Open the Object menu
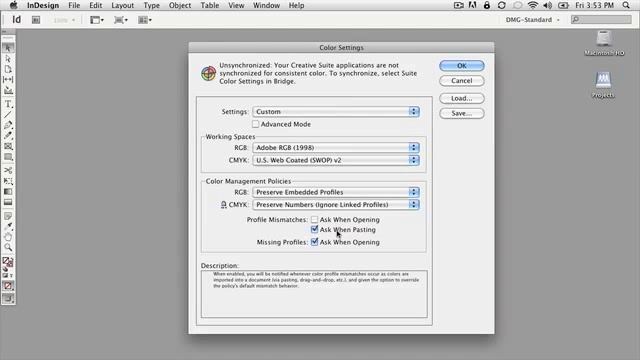The image size is (640, 360). (x=180, y=5)
